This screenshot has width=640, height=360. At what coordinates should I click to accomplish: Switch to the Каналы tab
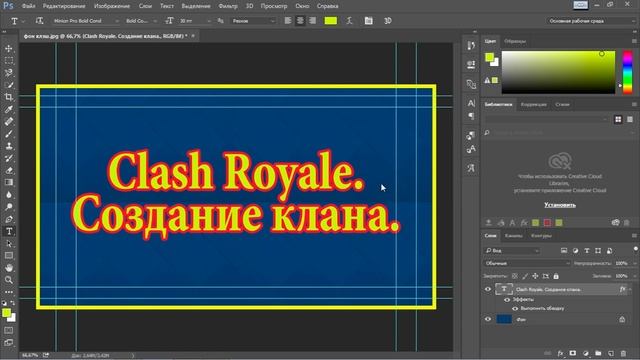pos(513,236)
